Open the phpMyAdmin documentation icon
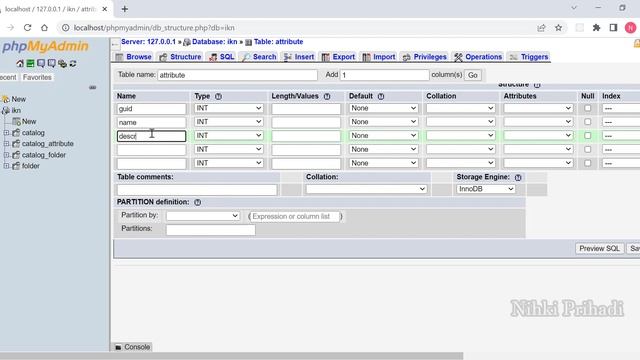Screen dimensions: 640x360 tap(41, 63)
